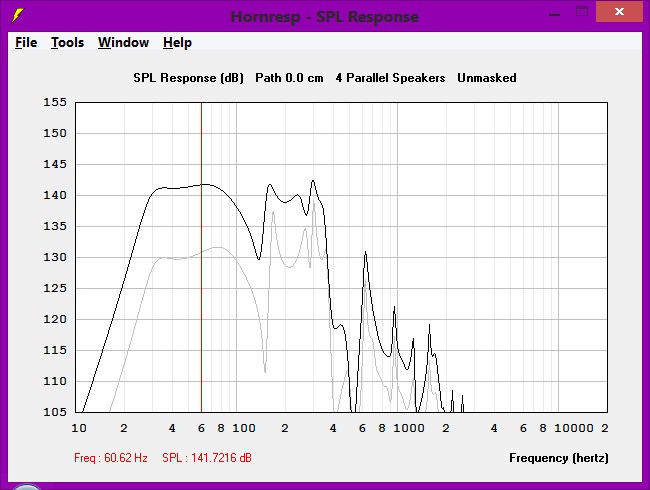Minimize the Hornresp window

coord(554,14)
